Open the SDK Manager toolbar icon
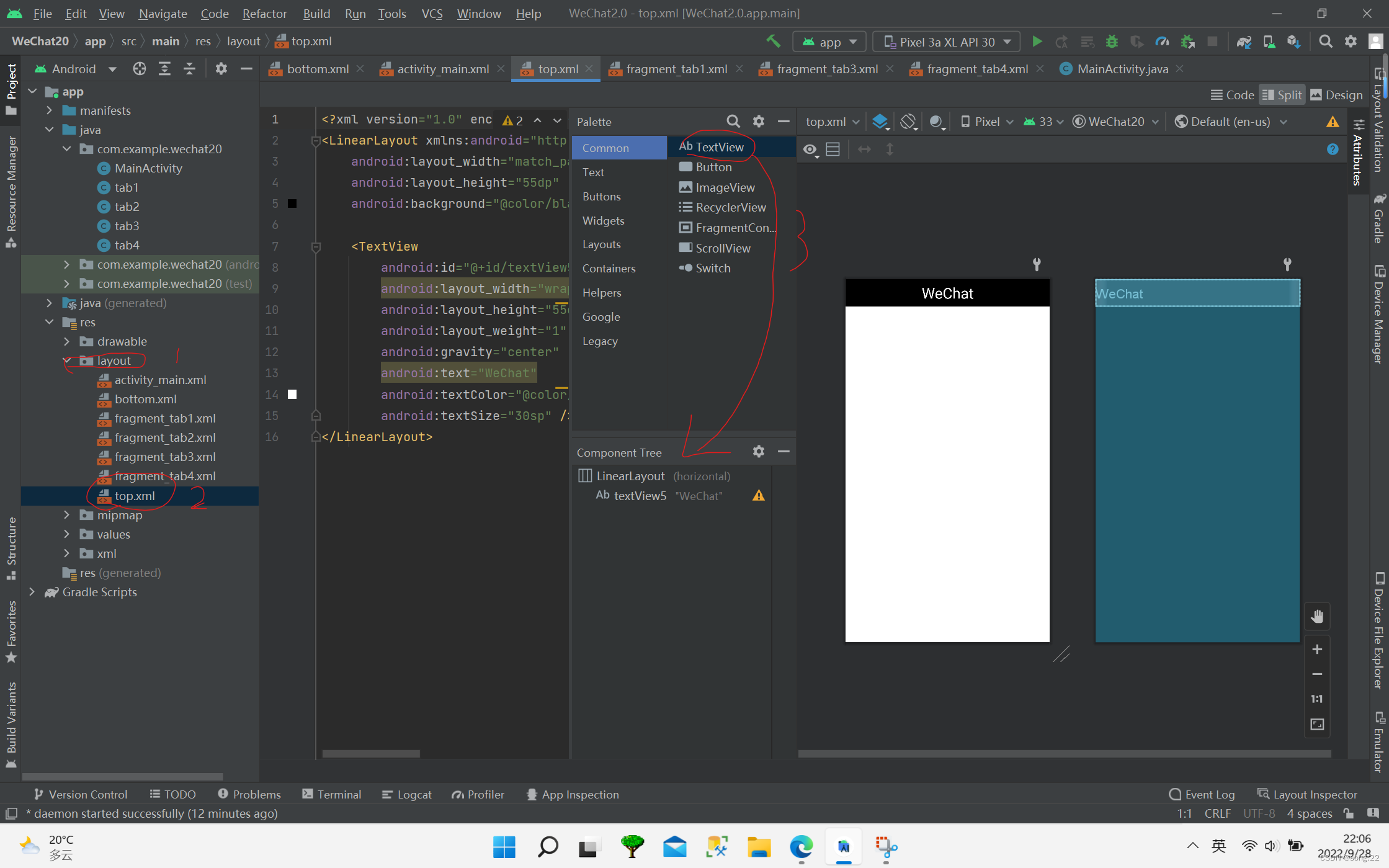 1293,42
